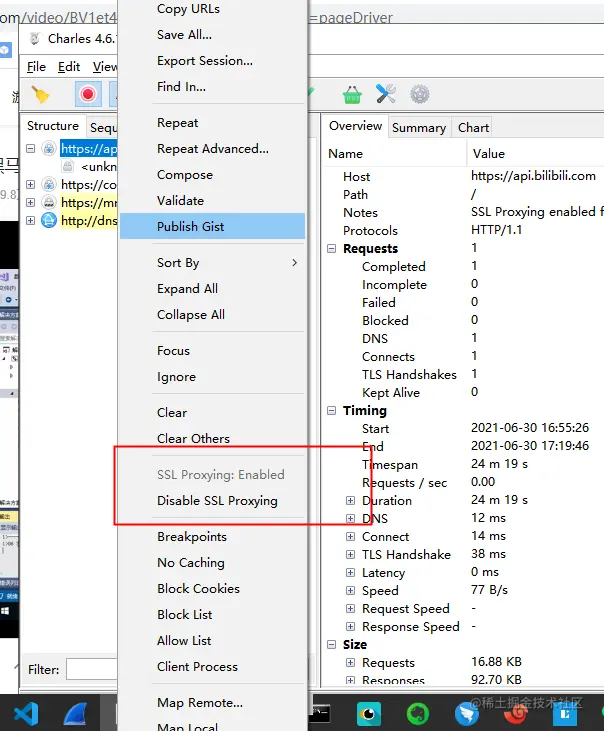
Task: Open the green basket toolbar icon
Action: tap(352, 95)
